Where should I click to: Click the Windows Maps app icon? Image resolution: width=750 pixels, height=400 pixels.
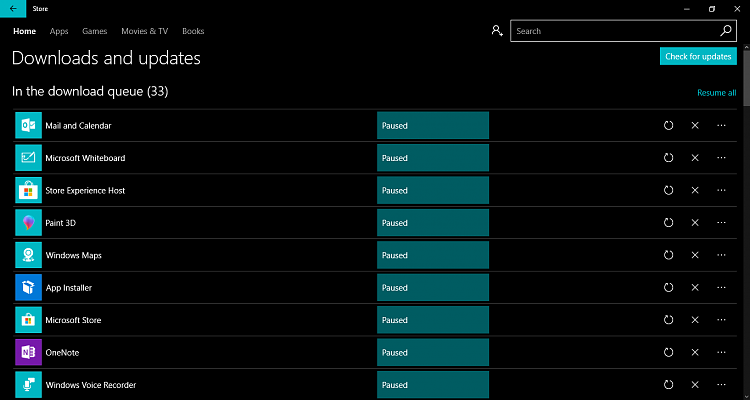(x=27, y=255)
